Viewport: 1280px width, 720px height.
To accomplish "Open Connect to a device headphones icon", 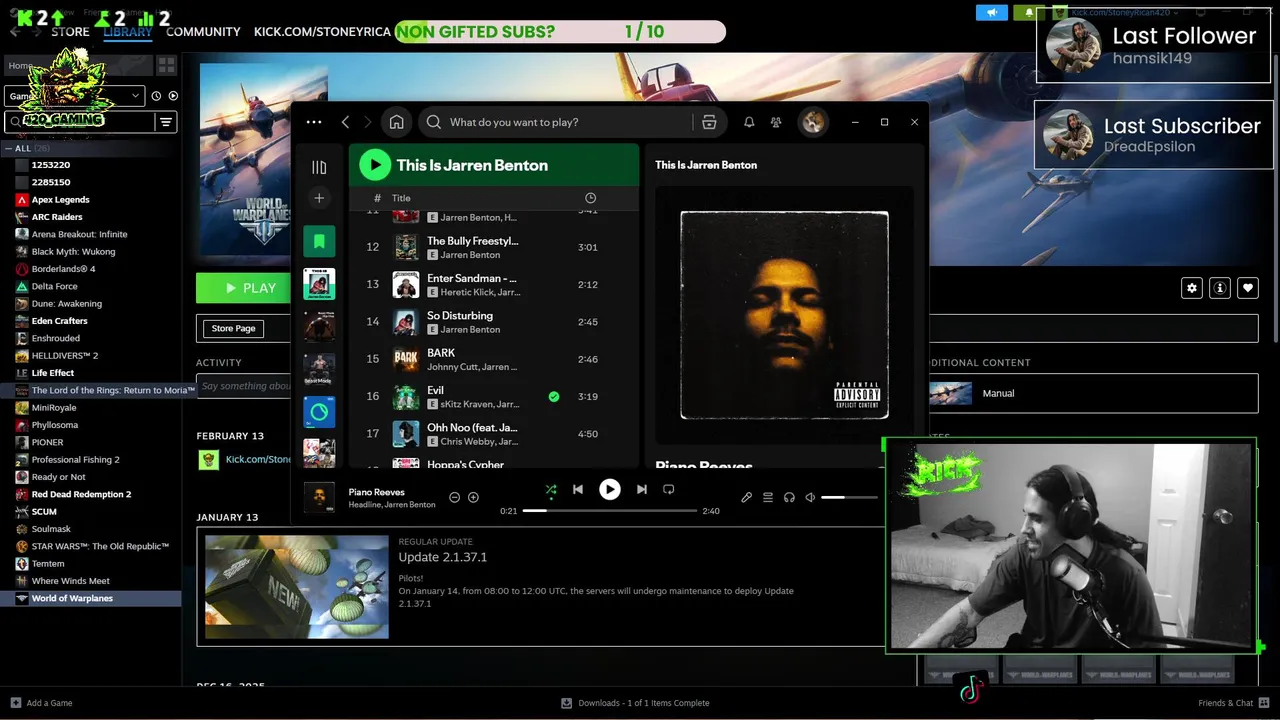I will (x=789, y=497).
